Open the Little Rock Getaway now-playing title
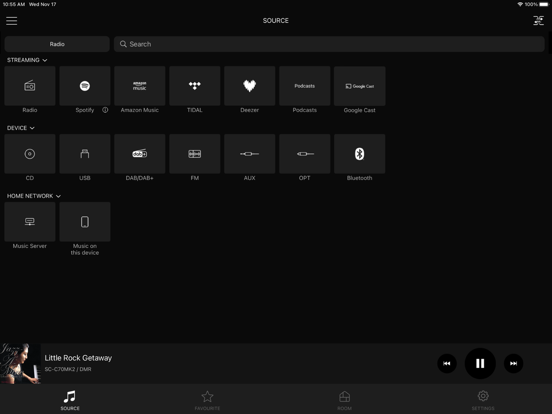 [78, 358]
